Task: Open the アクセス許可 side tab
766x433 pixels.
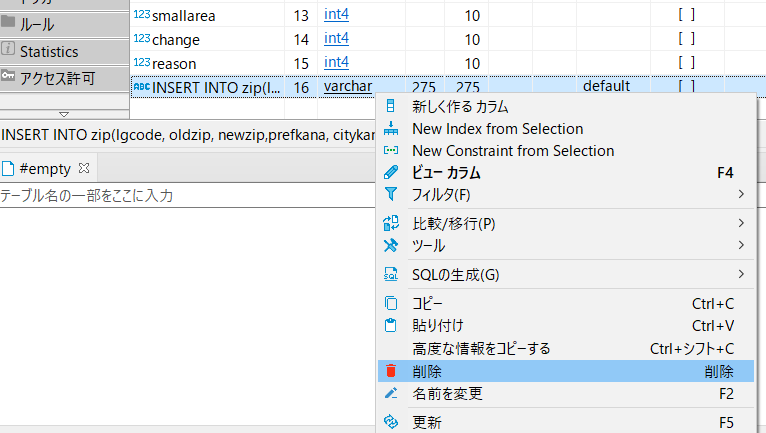Action: [64, 78]
